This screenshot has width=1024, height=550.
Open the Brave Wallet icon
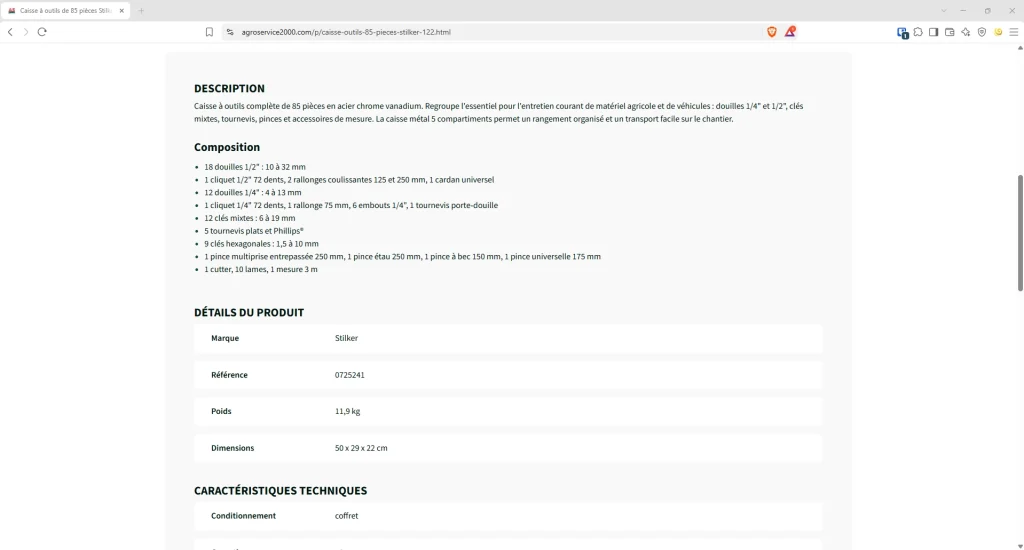coord(950,32)
